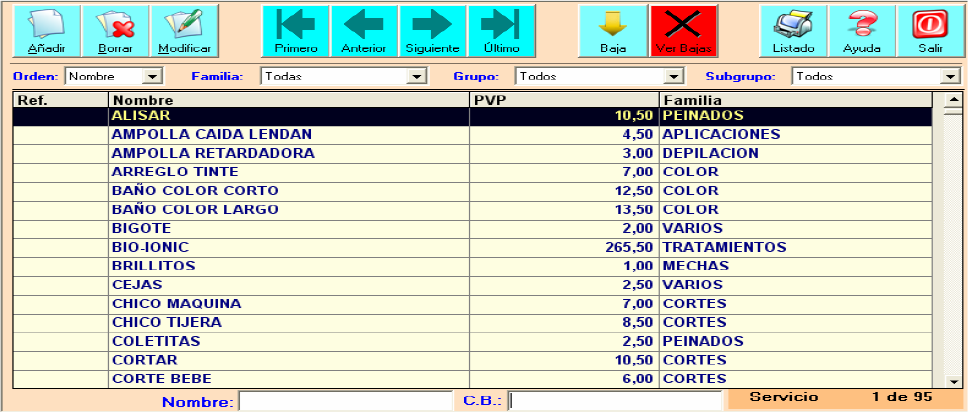Click the MECHAS family cell
The width and height of the screenshot is (968, 415).
[x=796, y=266]
